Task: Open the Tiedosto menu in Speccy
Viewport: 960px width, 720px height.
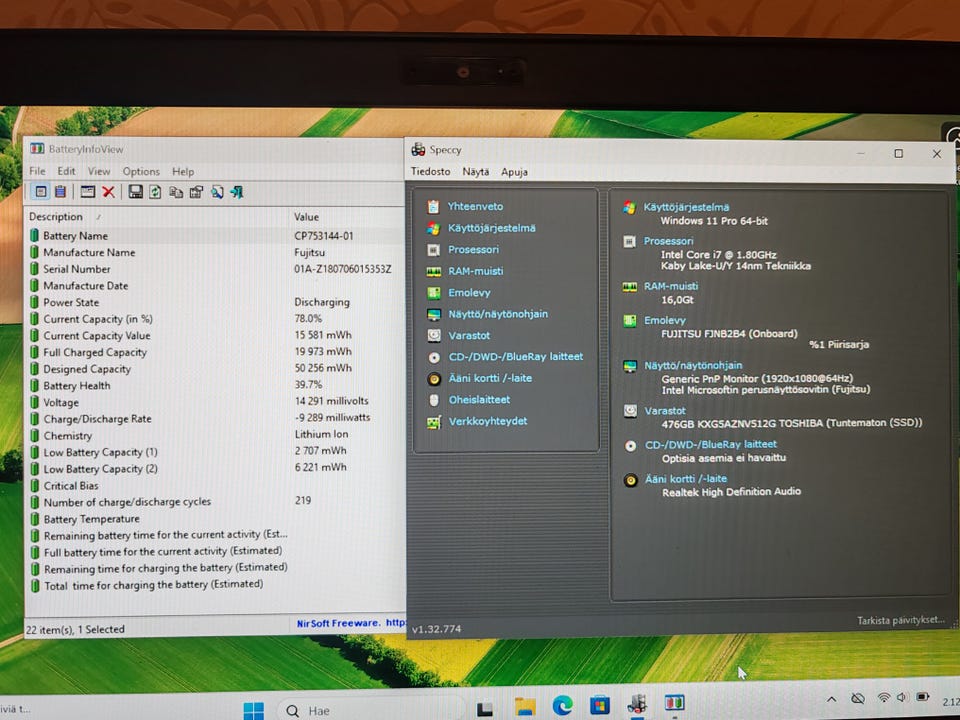Action: pos(430,171)
